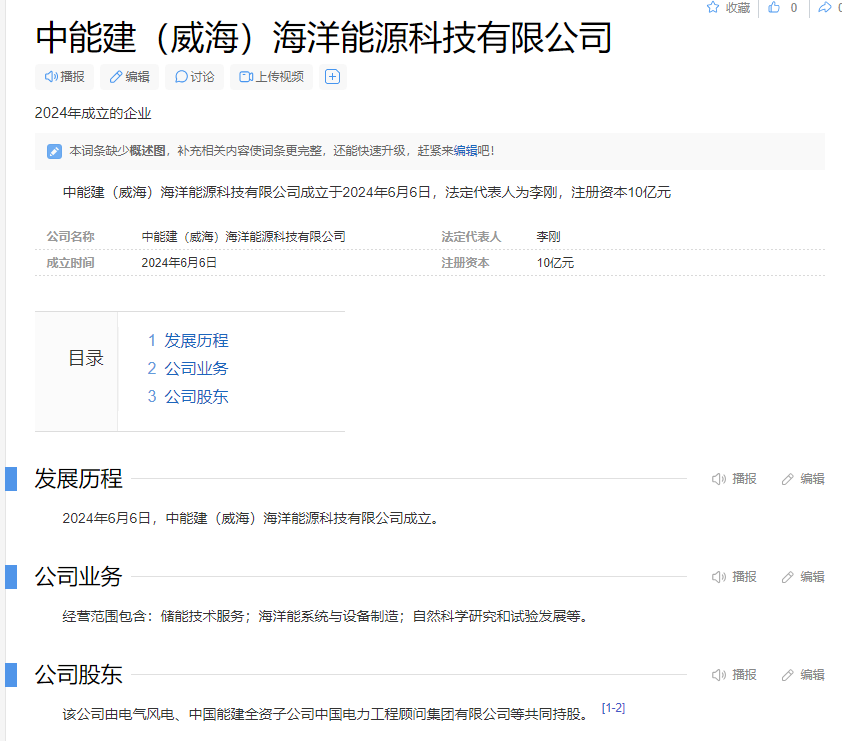Click the share arrow icon
The image size is (842, 741).
[824, 8]
